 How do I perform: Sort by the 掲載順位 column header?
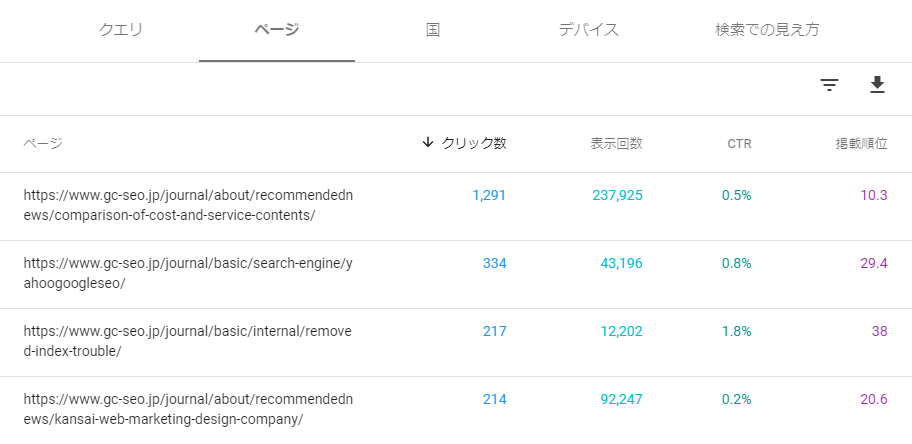[861, 144]
